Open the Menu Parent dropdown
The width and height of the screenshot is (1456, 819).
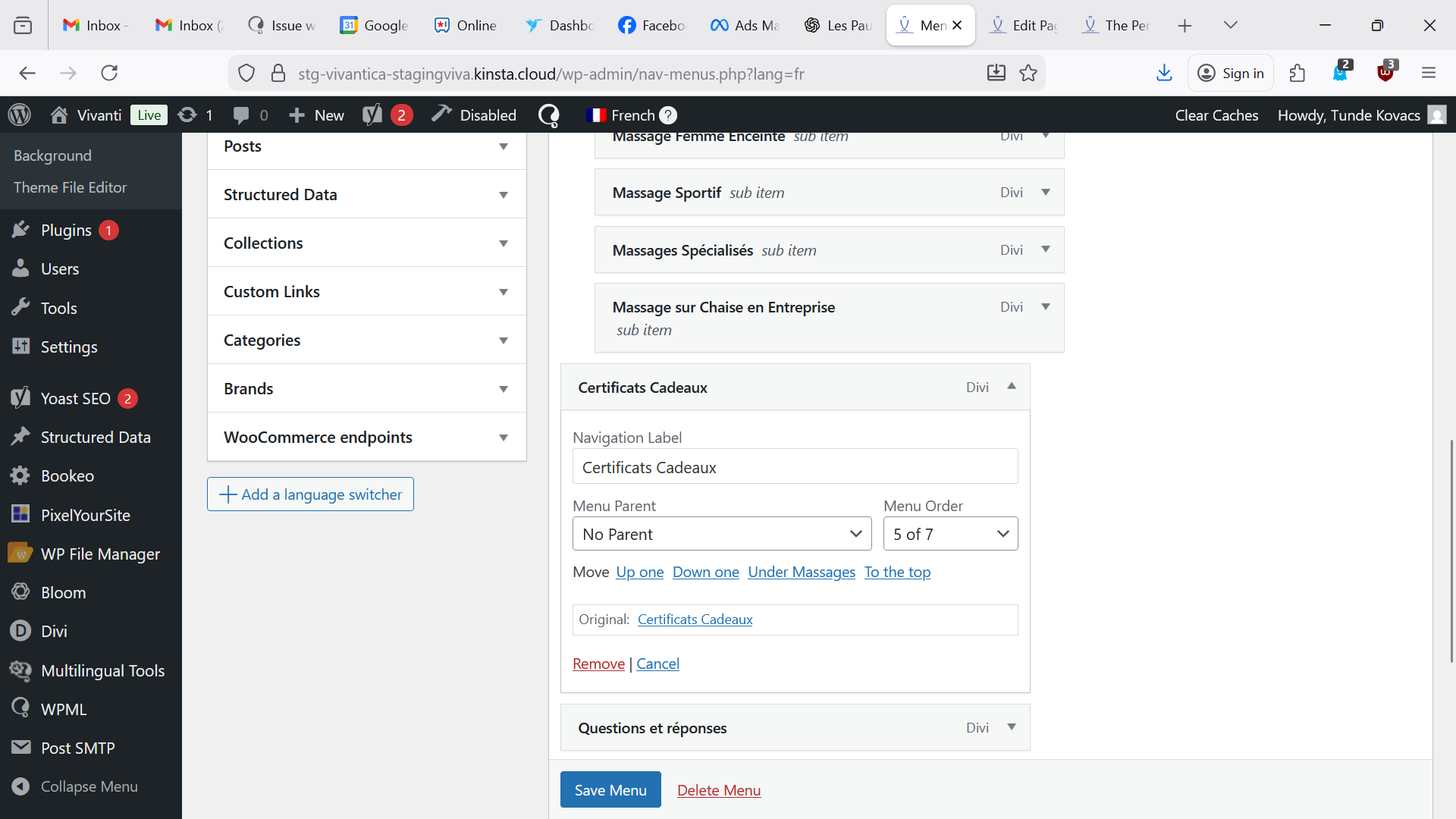pyautogui.click(x=721, y=534)
